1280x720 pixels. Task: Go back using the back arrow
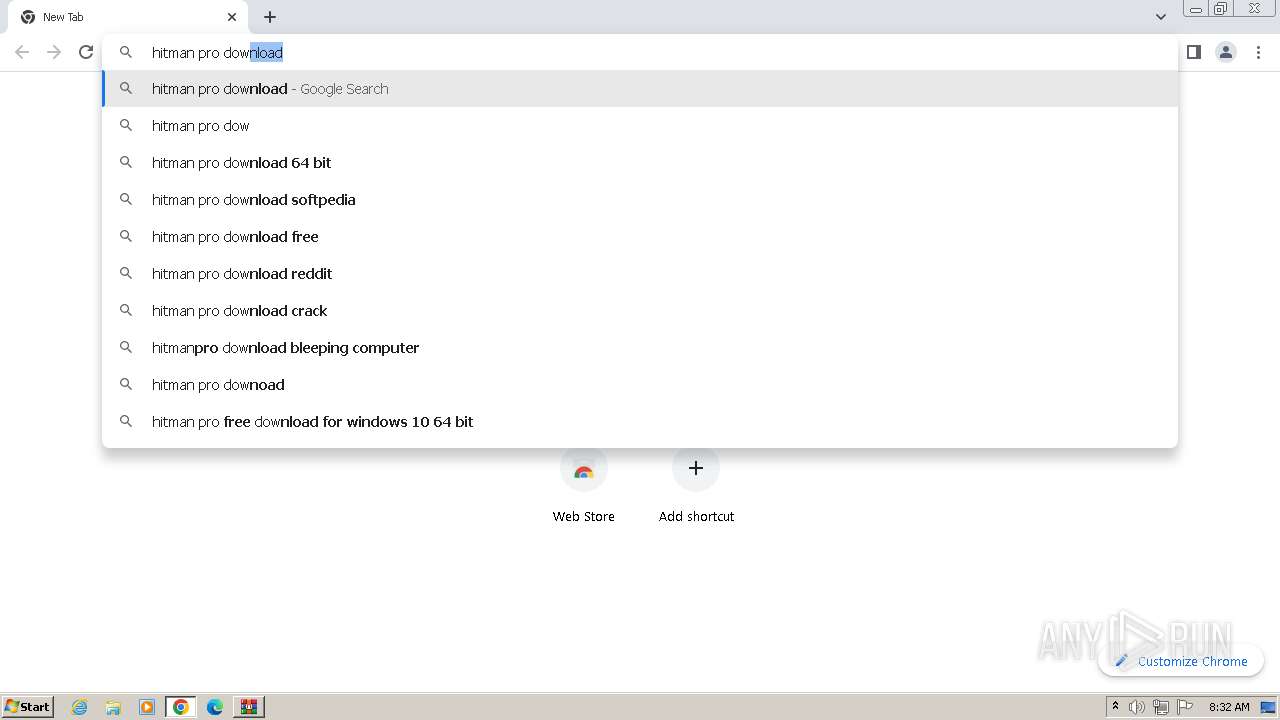click(22, 52)
